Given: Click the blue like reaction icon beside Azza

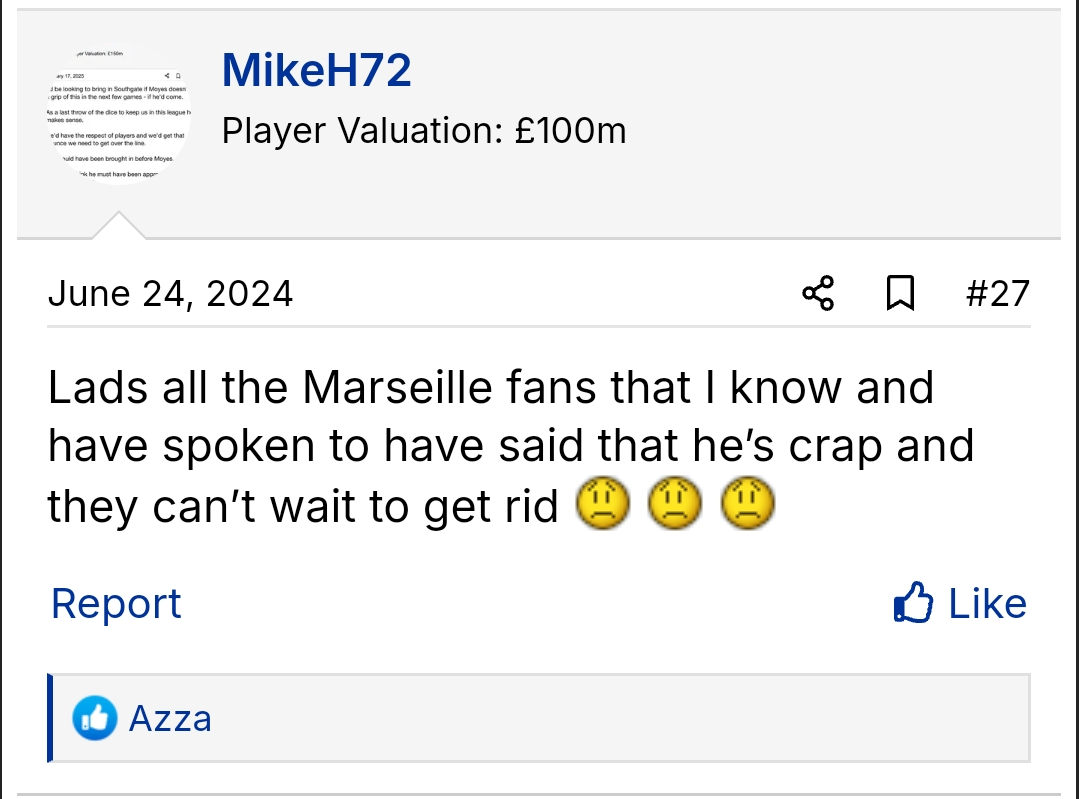Looking at the screenshot, I should pyautogui.click(x=95, y=718).
